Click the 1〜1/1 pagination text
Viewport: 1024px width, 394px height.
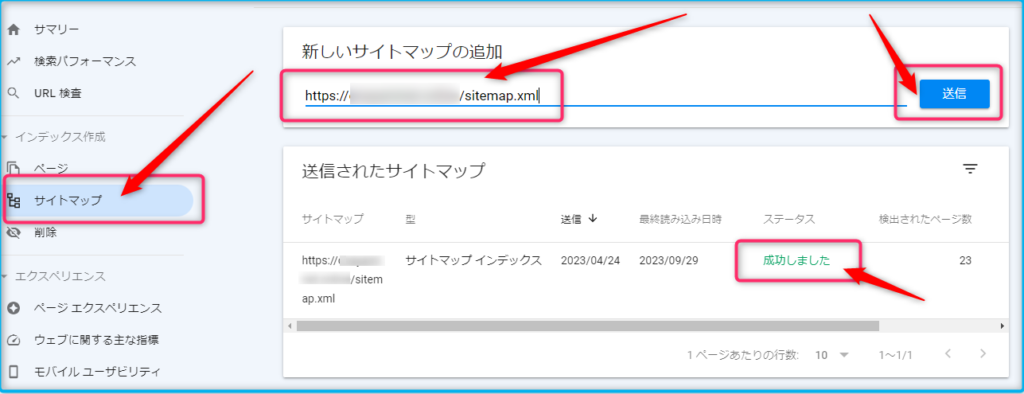[895, 355]
